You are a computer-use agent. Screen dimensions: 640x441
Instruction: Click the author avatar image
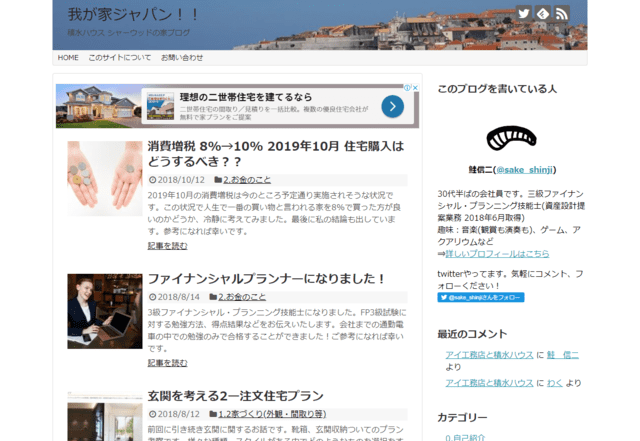coord(511,138)
